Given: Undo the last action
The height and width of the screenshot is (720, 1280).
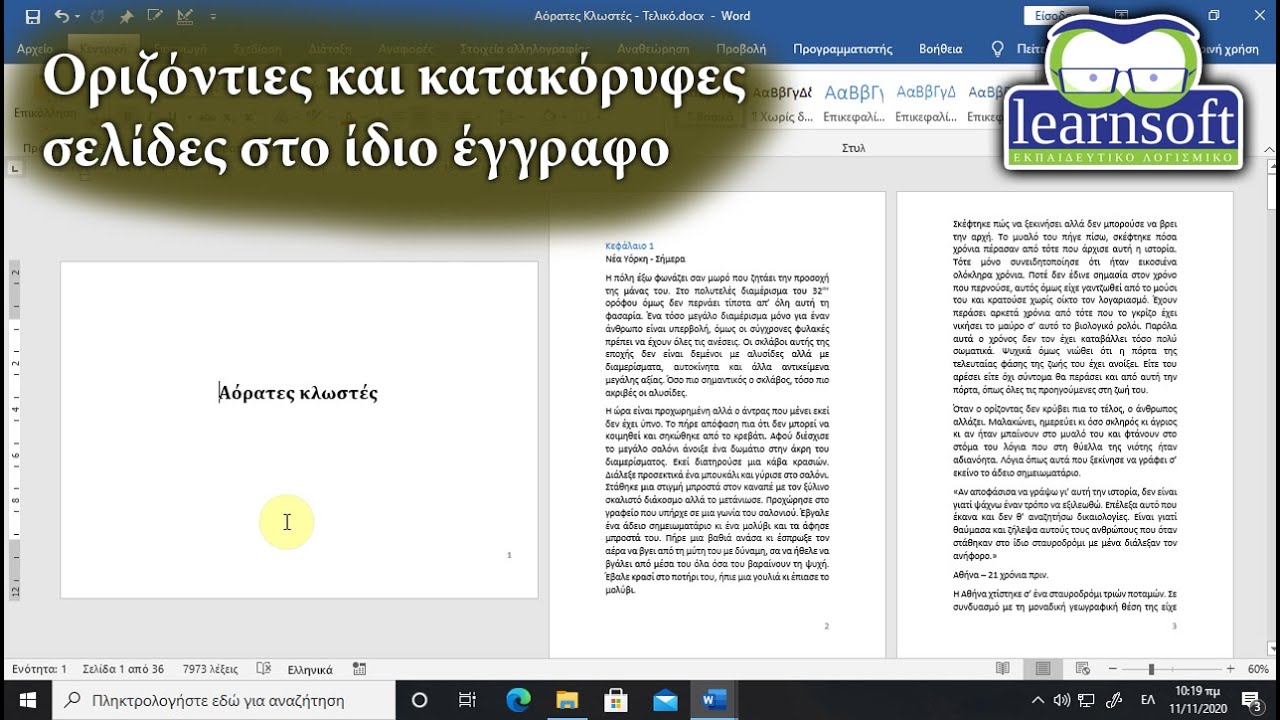Looking at the screenshot, I should click(62, 16).
